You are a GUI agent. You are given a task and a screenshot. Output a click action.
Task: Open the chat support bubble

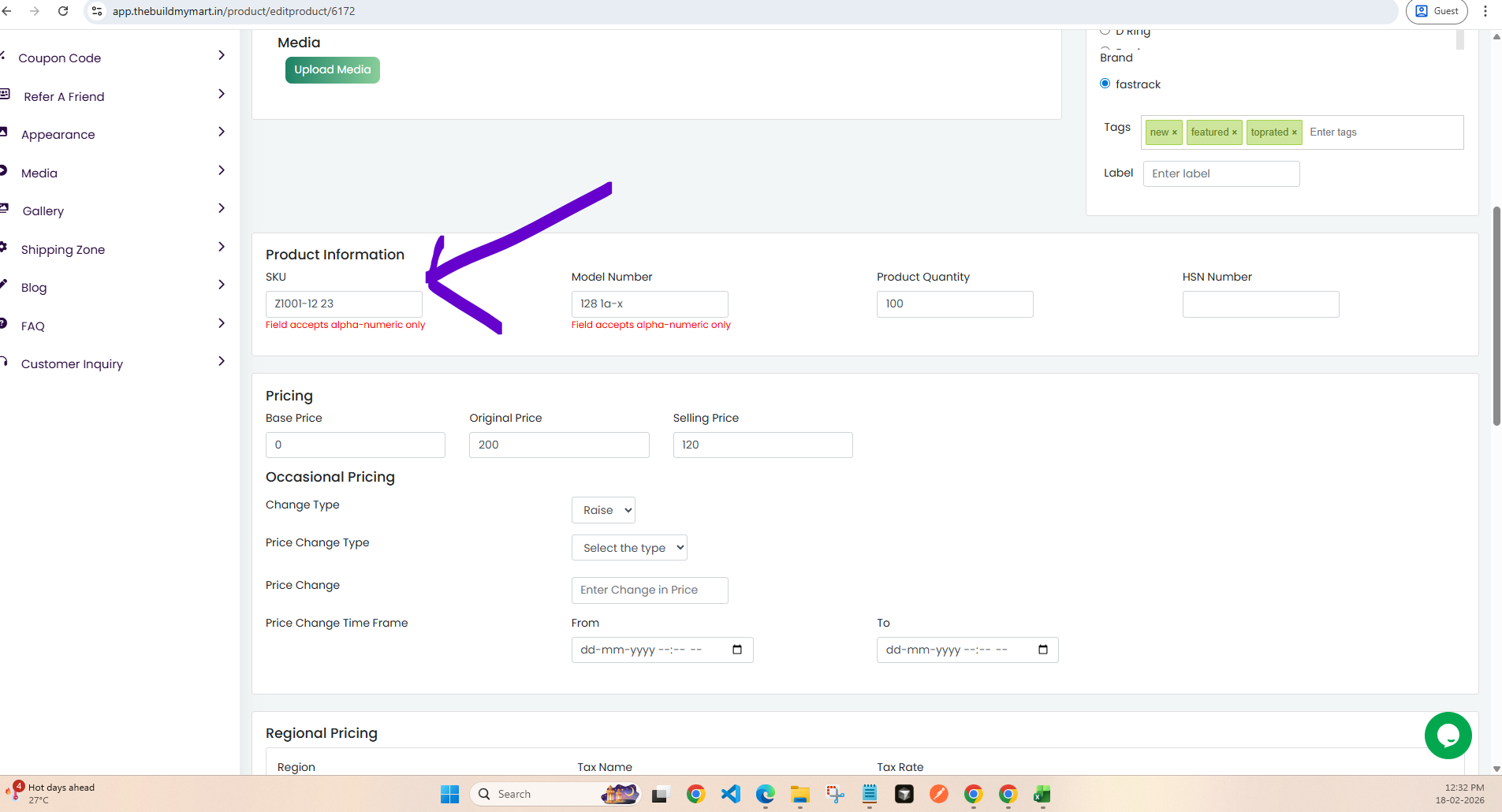click(x=1448, y=736)
